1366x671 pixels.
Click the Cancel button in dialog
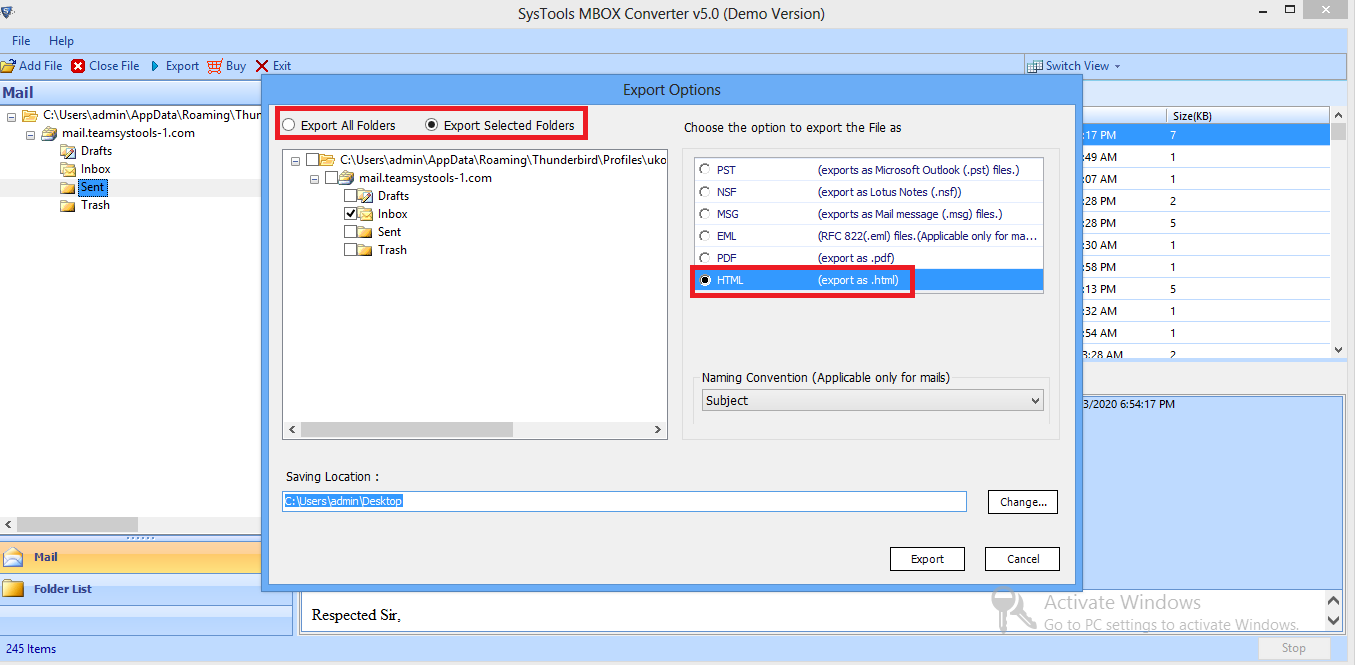[x=1022, y=559]
